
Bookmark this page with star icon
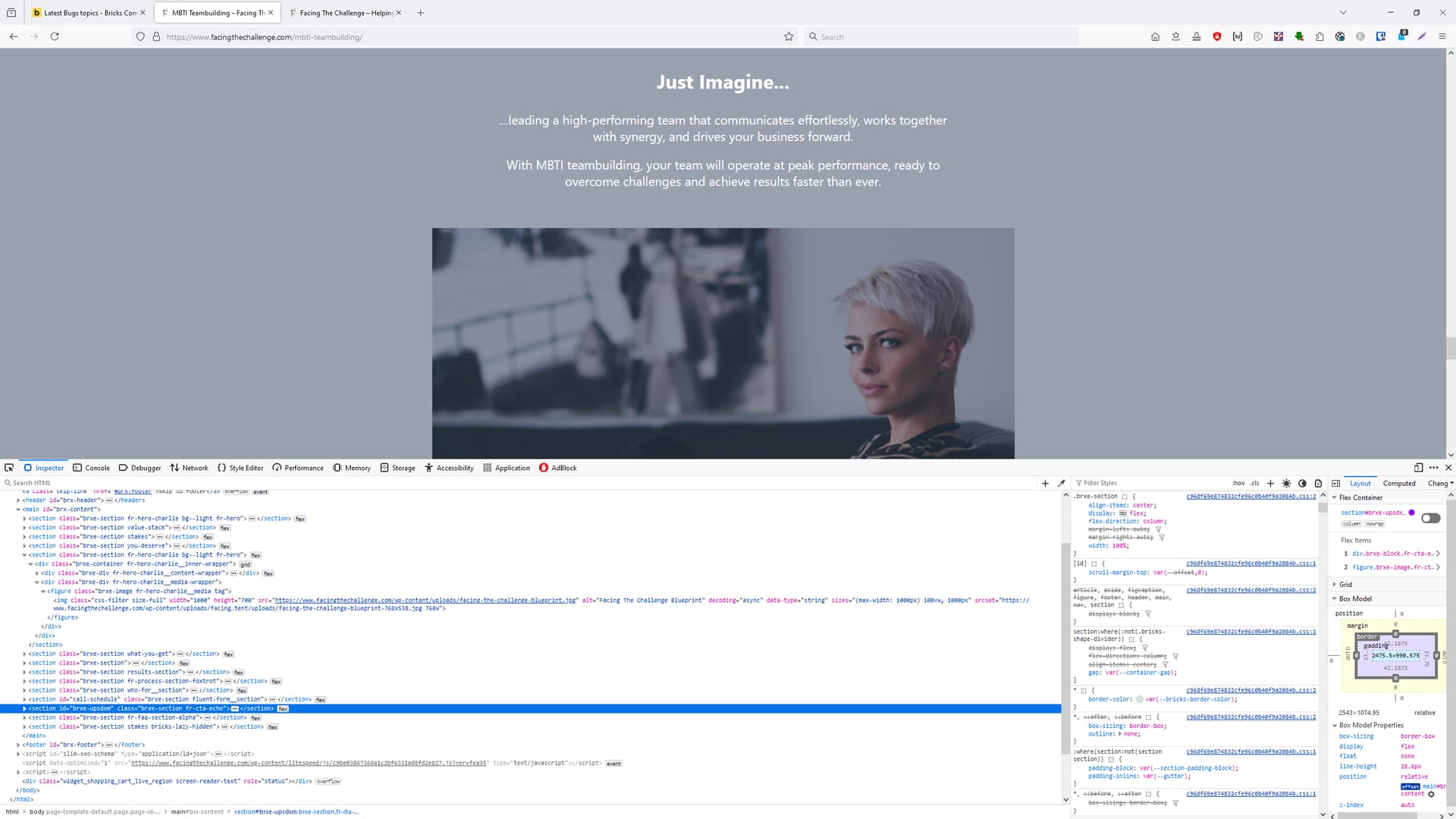click(x=789, y=36)
